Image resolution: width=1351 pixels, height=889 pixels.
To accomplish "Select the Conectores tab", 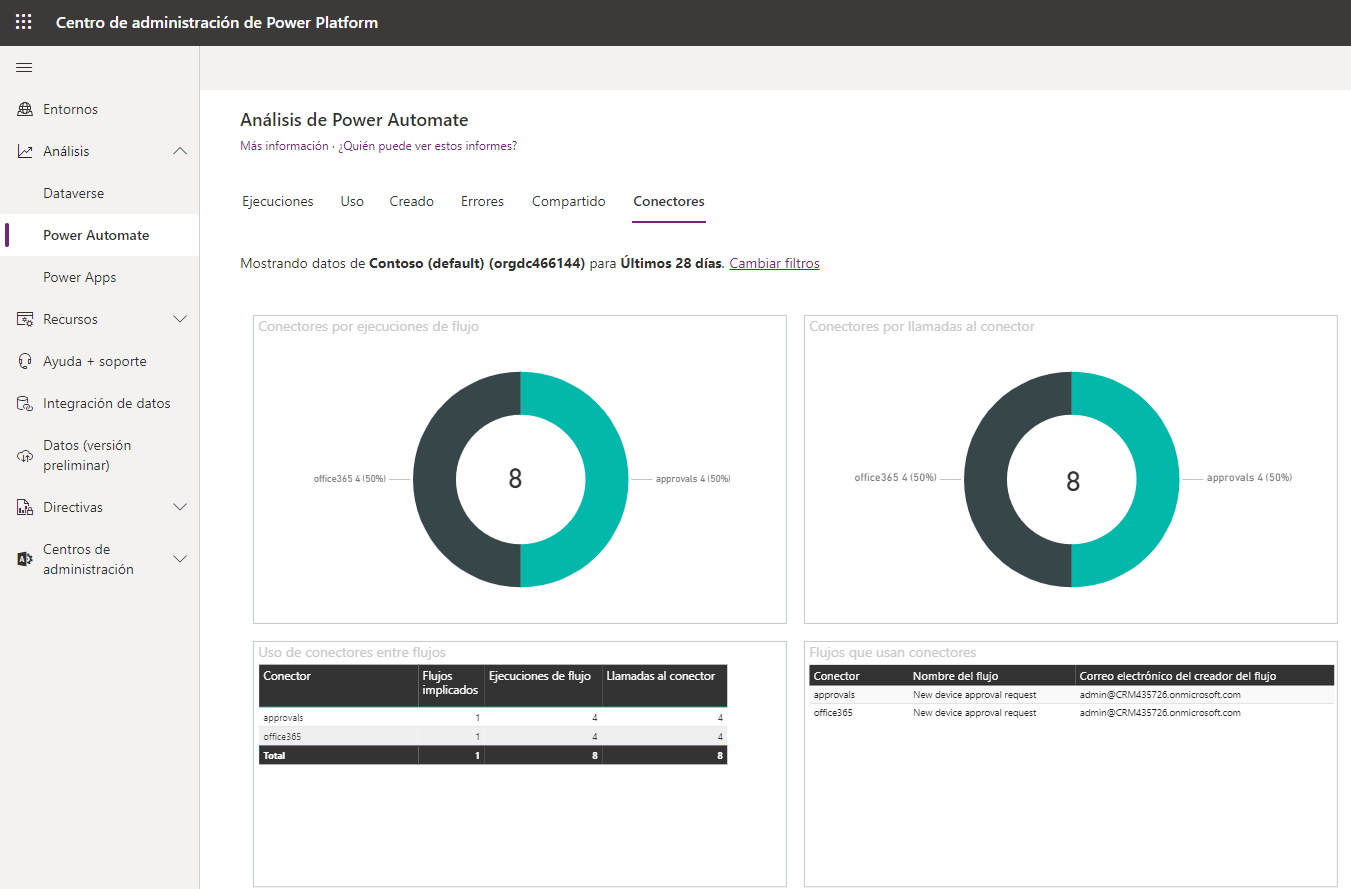I will point(669,202).
